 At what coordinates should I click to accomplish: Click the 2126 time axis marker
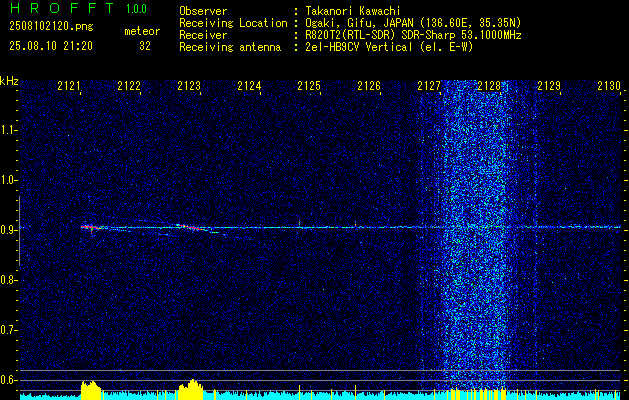(369, 85)
